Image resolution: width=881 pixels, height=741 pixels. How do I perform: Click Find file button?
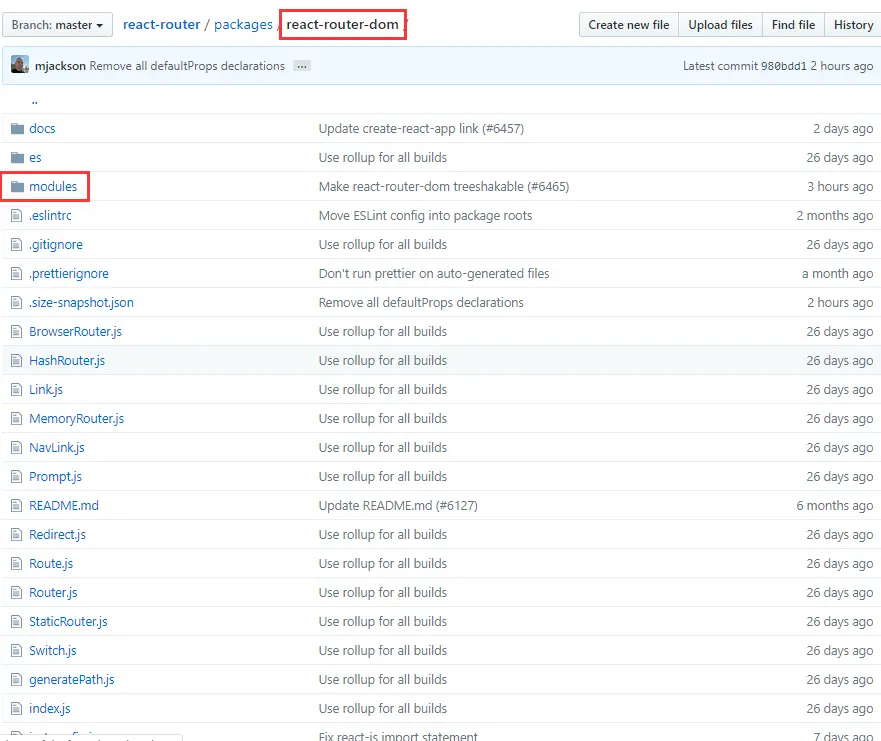point(793,25)
